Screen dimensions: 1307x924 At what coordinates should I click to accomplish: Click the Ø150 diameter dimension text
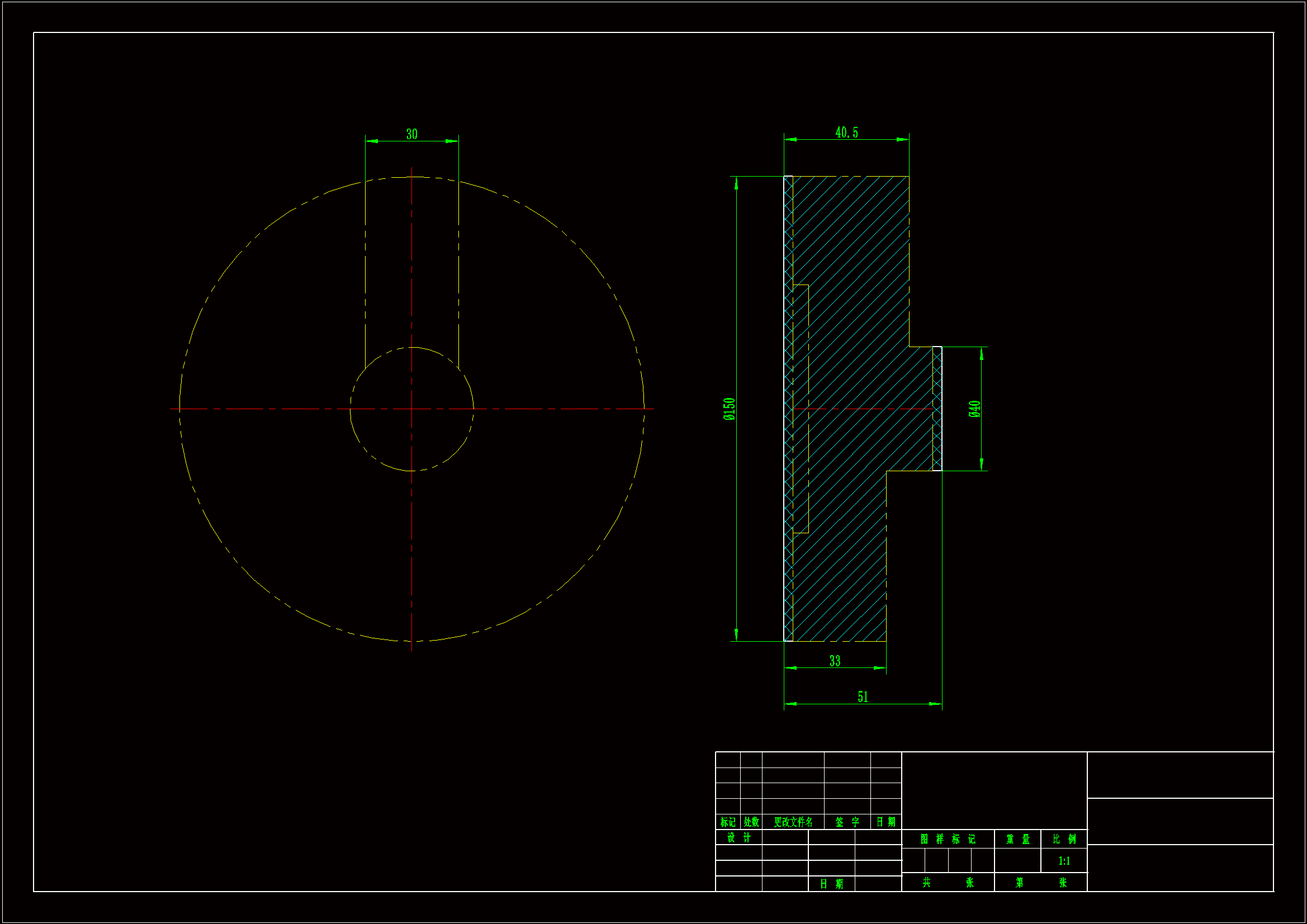point(729,409)
